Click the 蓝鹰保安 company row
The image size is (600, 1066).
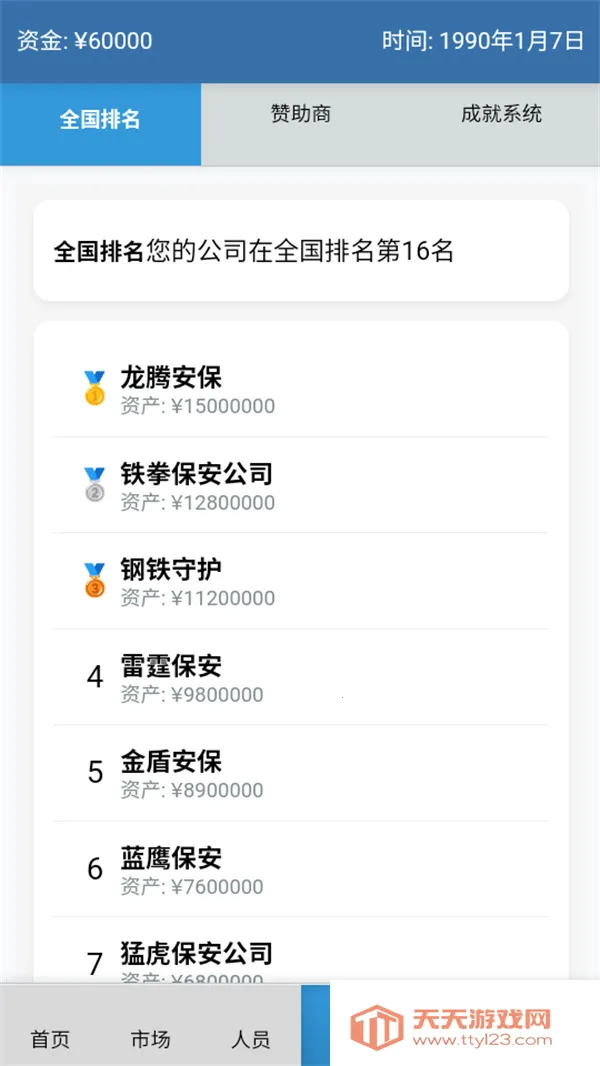[300, 868]
